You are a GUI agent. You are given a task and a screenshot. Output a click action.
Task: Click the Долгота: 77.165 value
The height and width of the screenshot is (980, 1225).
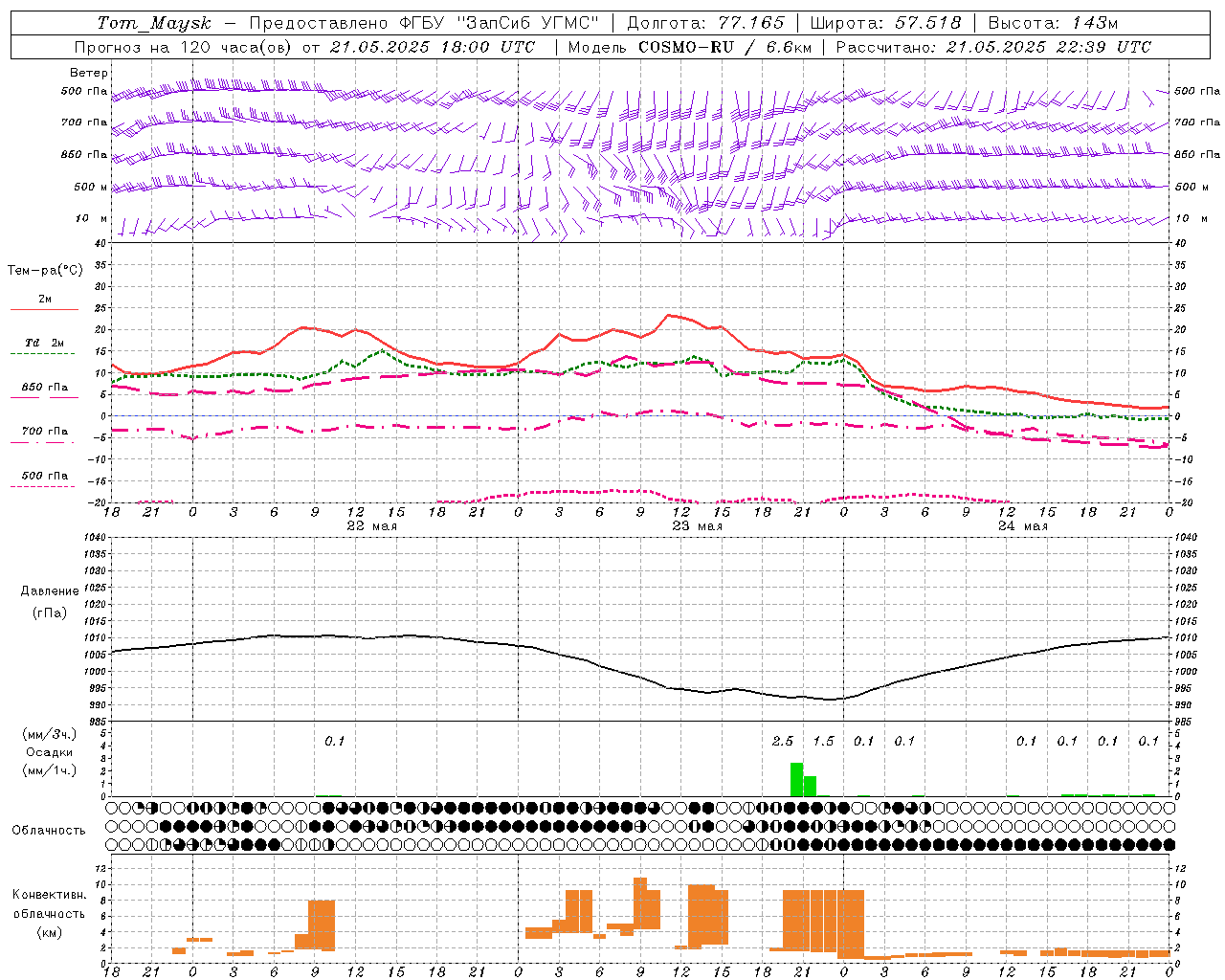(x=705, y=23)
